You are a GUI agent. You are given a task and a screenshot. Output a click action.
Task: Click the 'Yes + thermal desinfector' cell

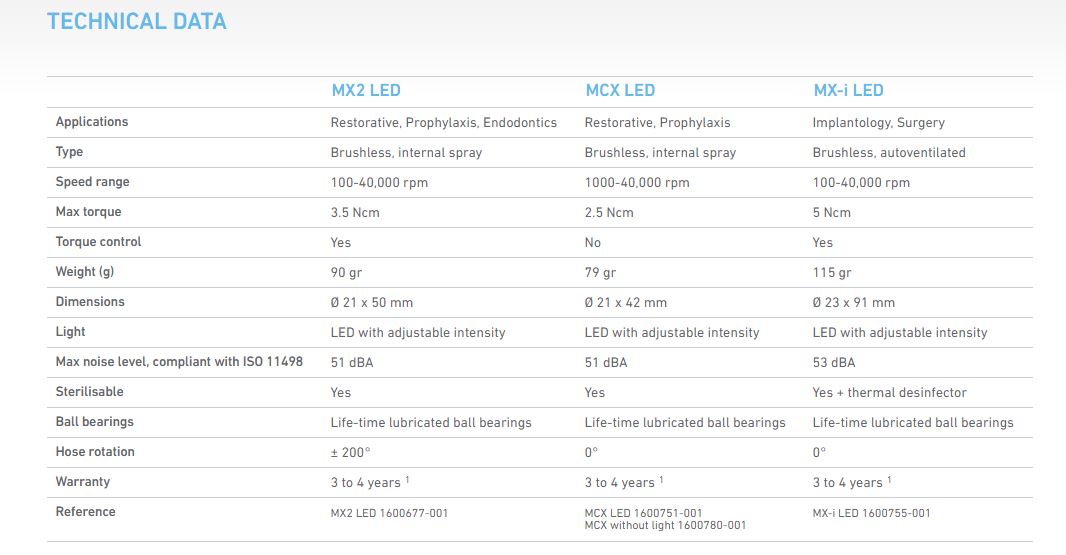click(889, 392)
